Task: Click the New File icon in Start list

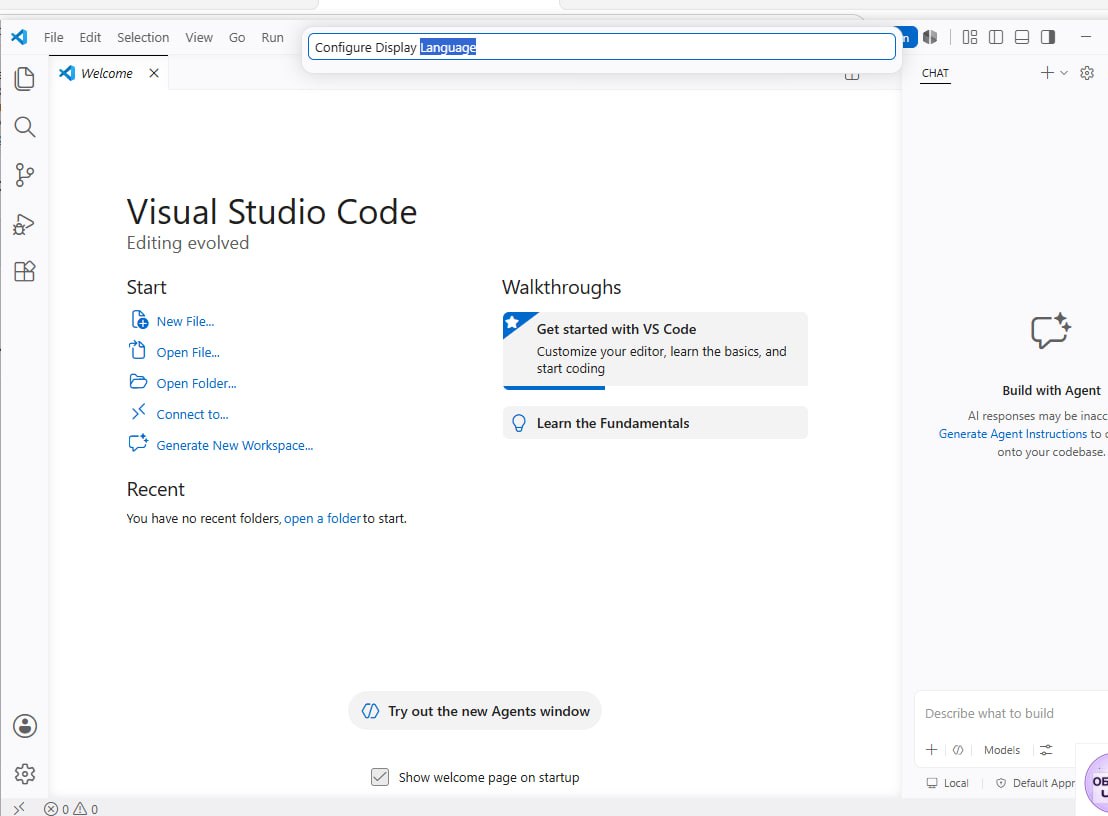Action: pyautogui.click(x=139, y=320)
